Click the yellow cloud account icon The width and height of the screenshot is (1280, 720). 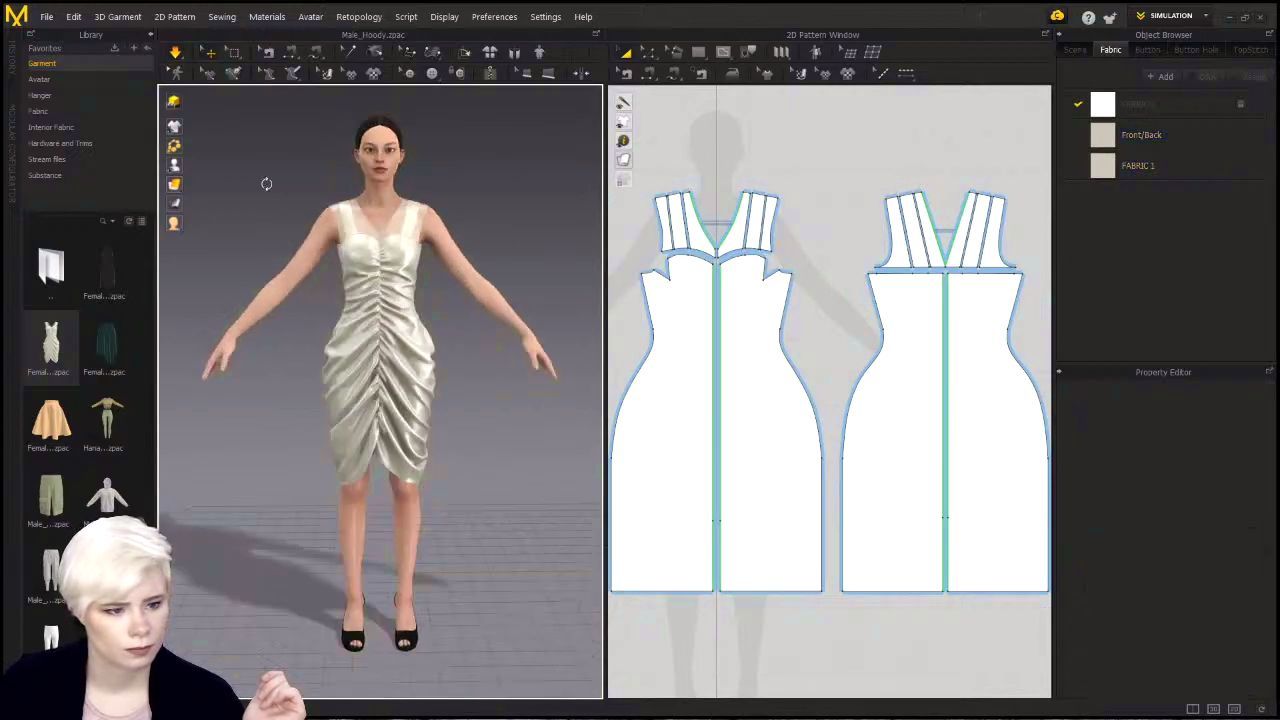pos(1057,17)
